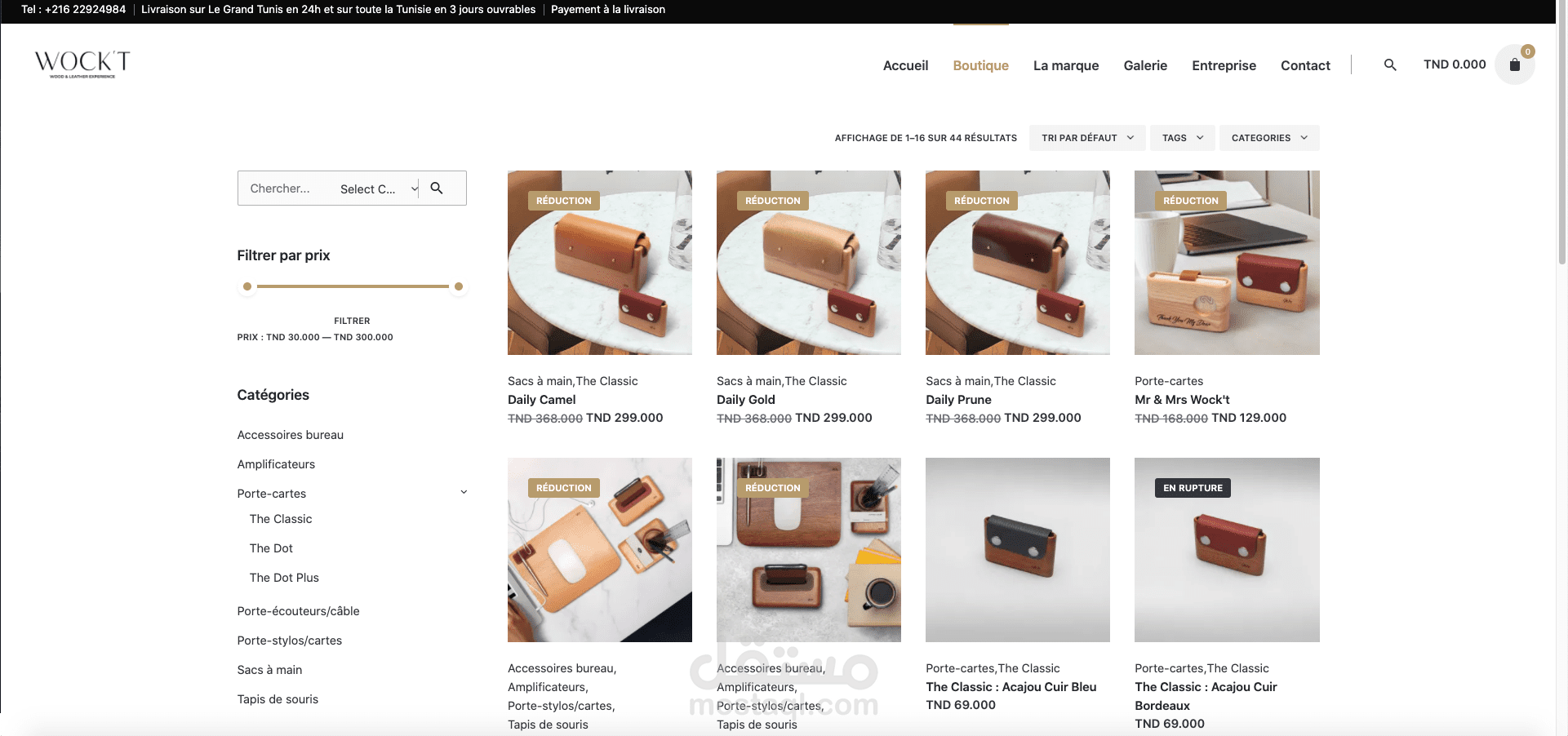Open Acajou Cuir Bordeaux product image
Screen dimensions: 1568x736
tap(1227, 550)
